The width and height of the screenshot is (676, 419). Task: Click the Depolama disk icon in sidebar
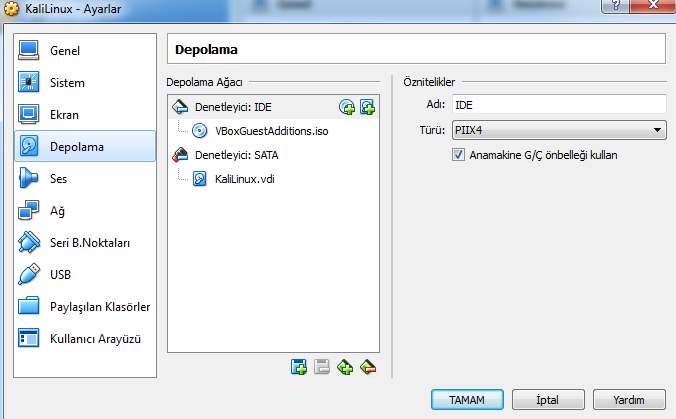28,146
